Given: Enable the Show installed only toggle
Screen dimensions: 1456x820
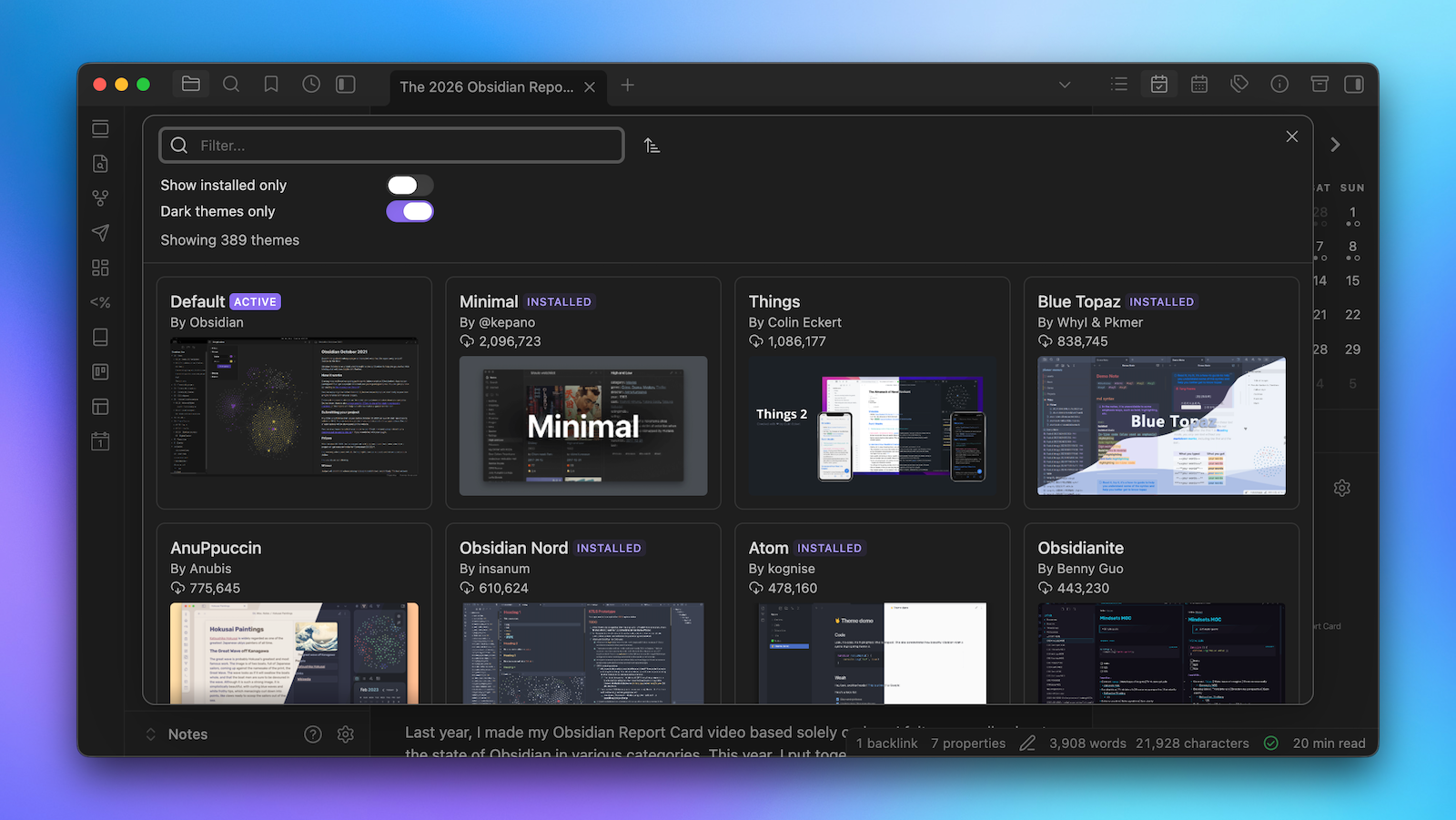Looking at the screenshot, I should pos(409,186).
